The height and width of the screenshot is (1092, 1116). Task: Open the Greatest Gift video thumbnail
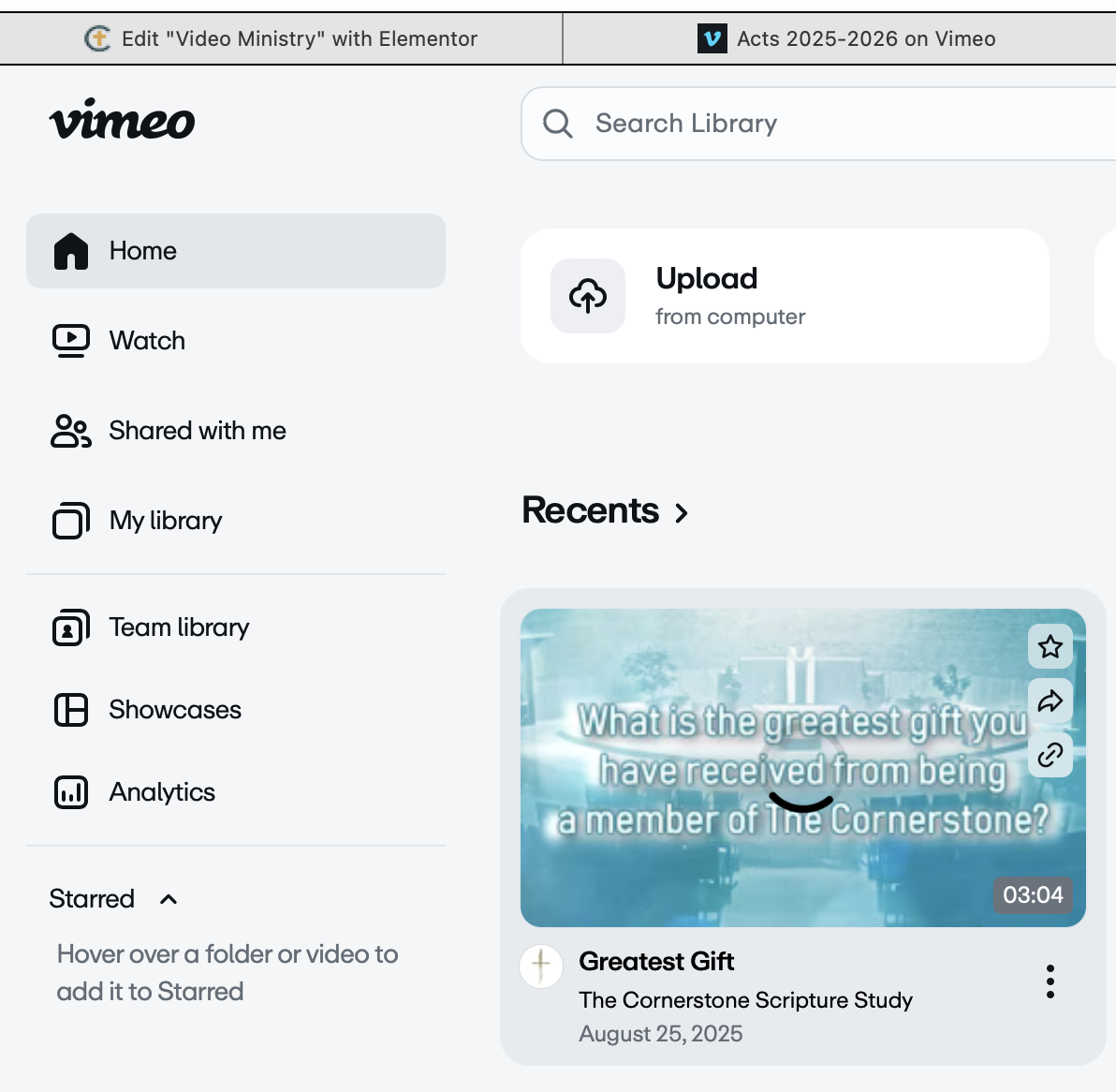[803, 767]
